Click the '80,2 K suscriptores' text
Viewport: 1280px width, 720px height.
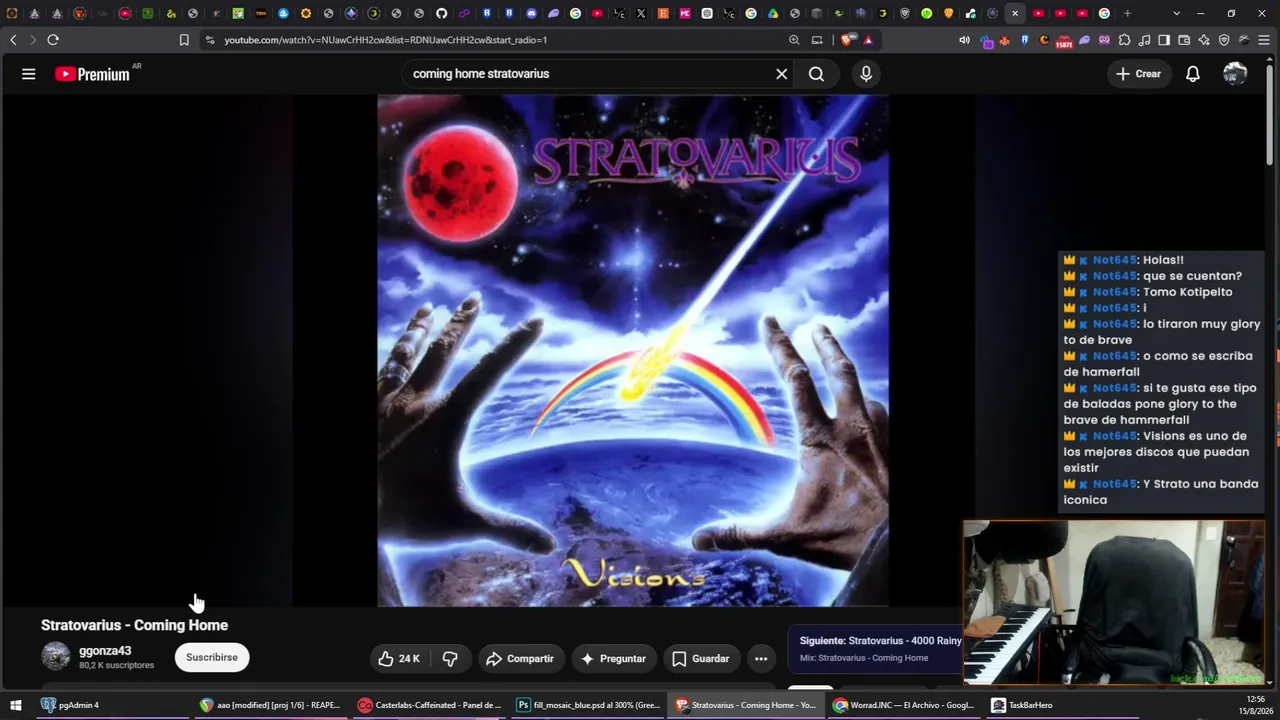[116, 665]
